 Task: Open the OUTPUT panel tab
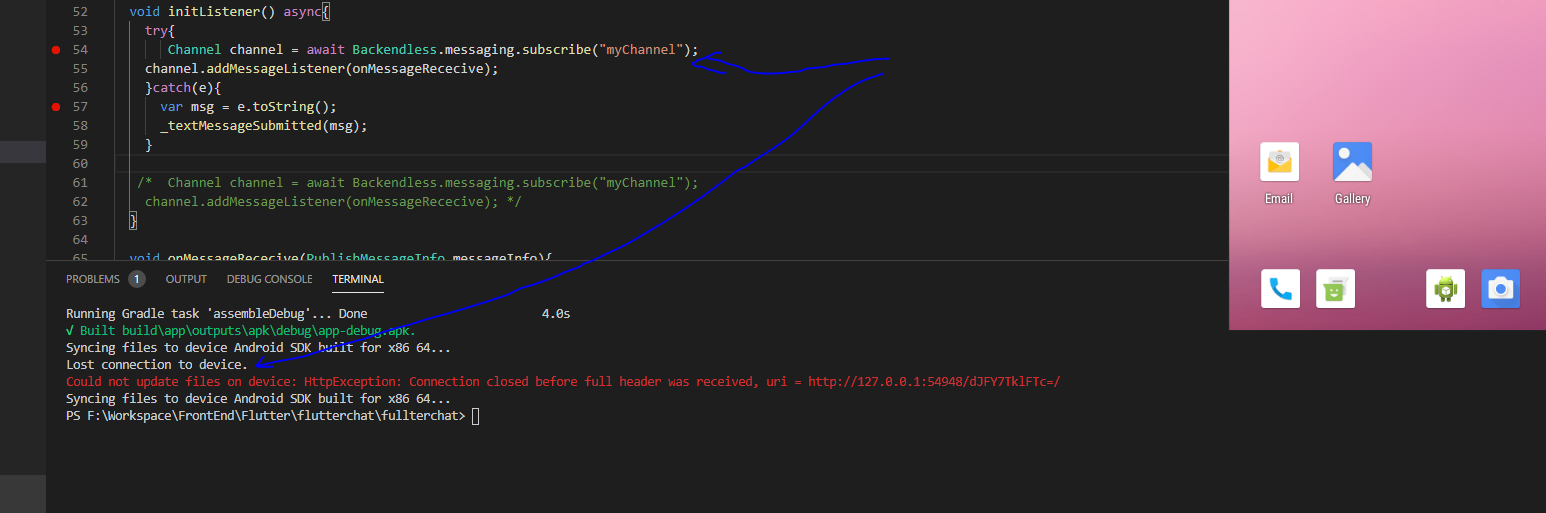(x=186, y=279)
